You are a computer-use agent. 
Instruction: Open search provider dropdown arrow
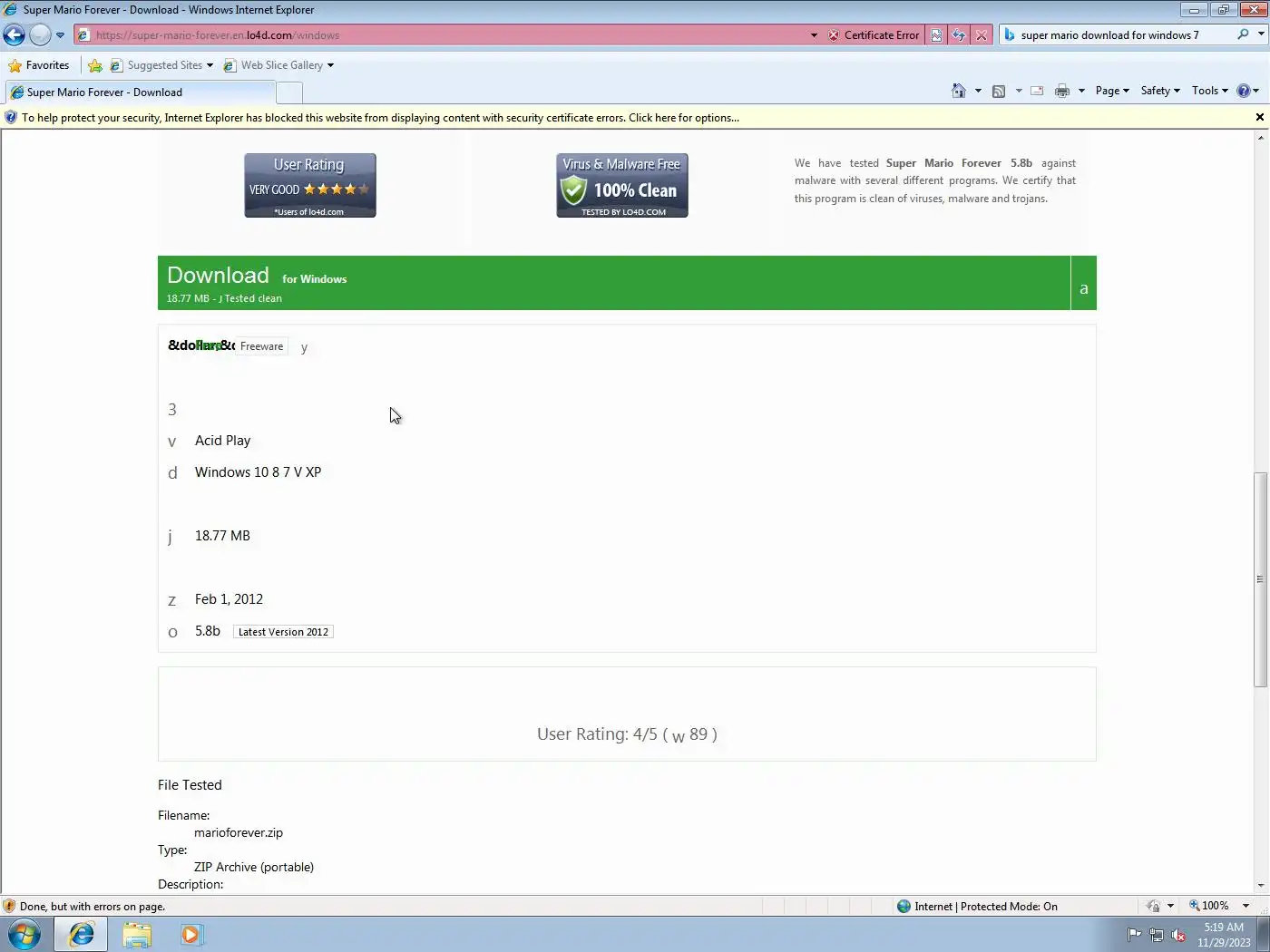tap(1261, 34)
